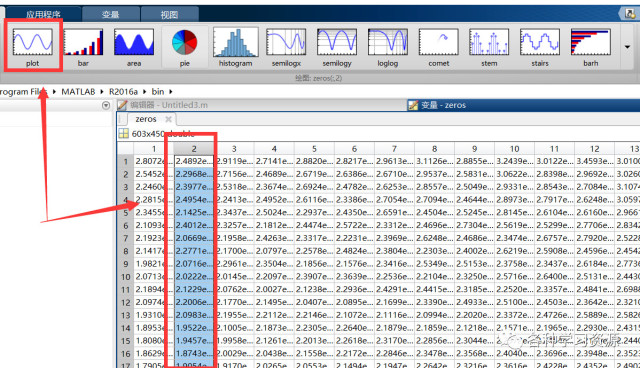Open the 应用程序 ribbon tab
The width and height of the screenshot is (640, 368).
click(x=43, y=15)
